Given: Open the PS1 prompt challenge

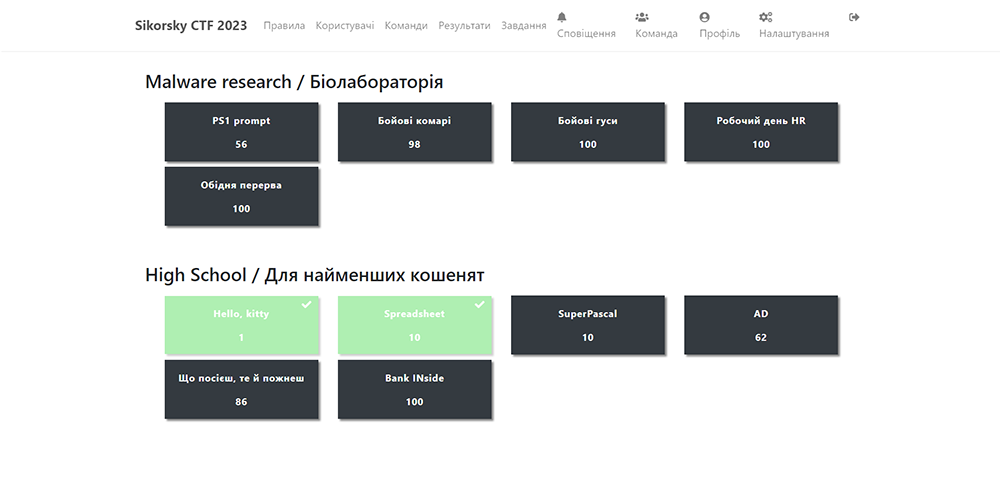Looking at the screenshot, I should pos(241,131).
